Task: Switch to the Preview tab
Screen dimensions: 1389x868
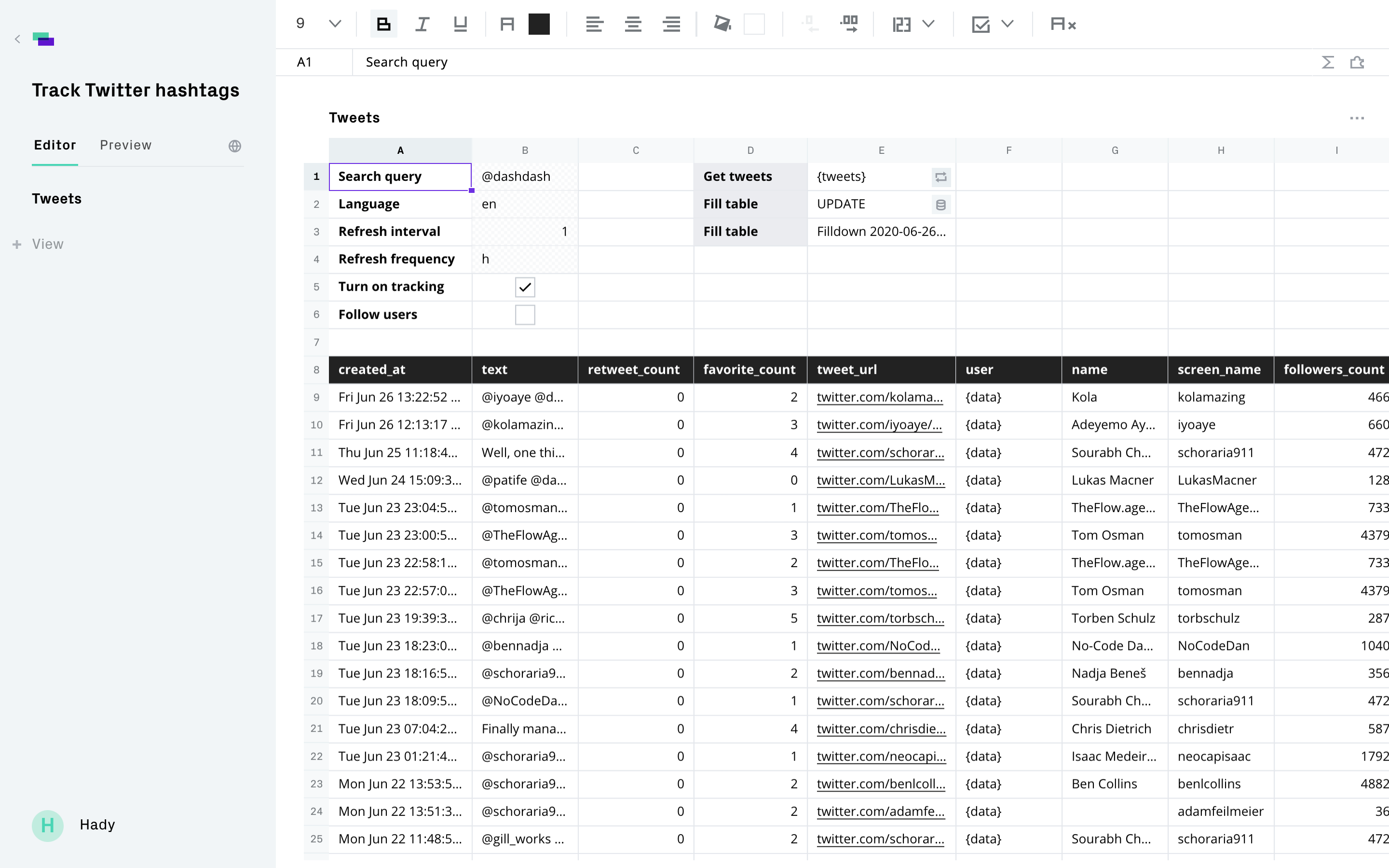Action: 126,145
